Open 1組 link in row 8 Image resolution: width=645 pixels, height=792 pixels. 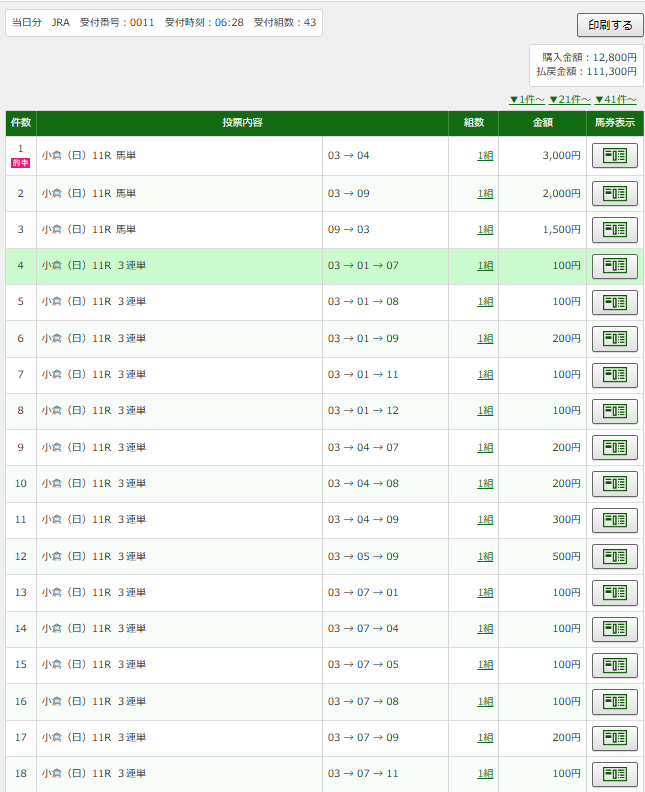[485, 411]
